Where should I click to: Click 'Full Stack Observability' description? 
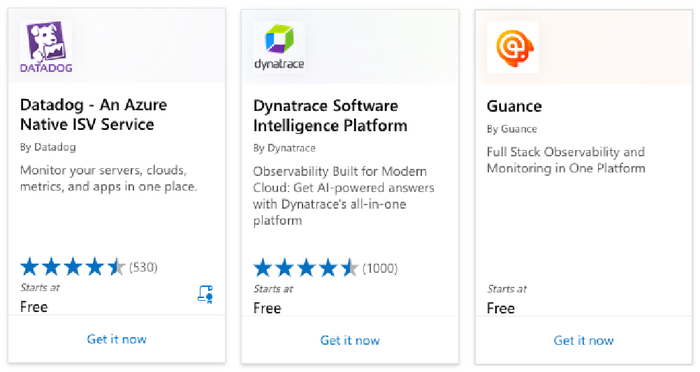(x=566, y=160)
